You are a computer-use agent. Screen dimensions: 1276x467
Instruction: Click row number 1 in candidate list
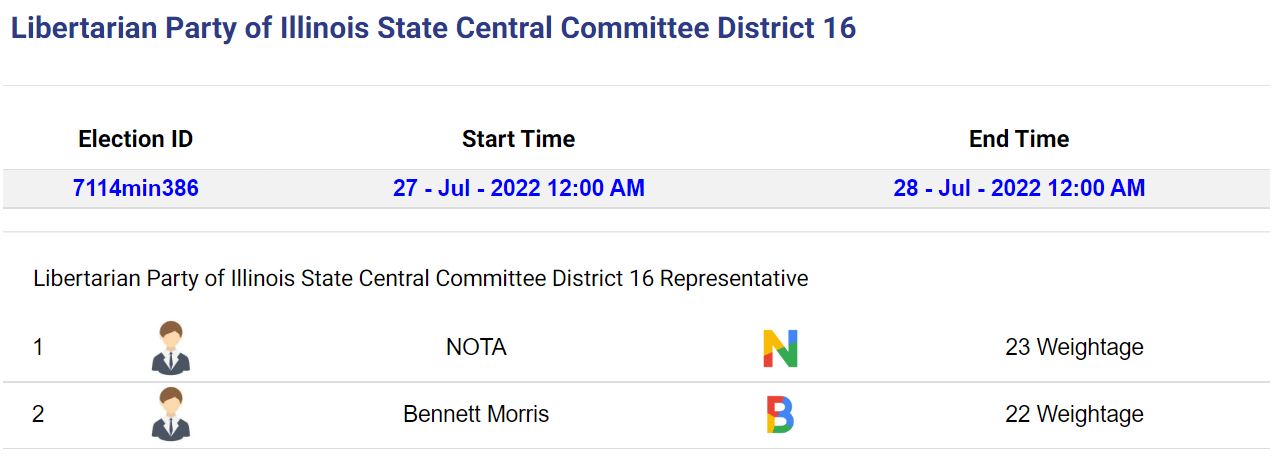click(38, 348)
